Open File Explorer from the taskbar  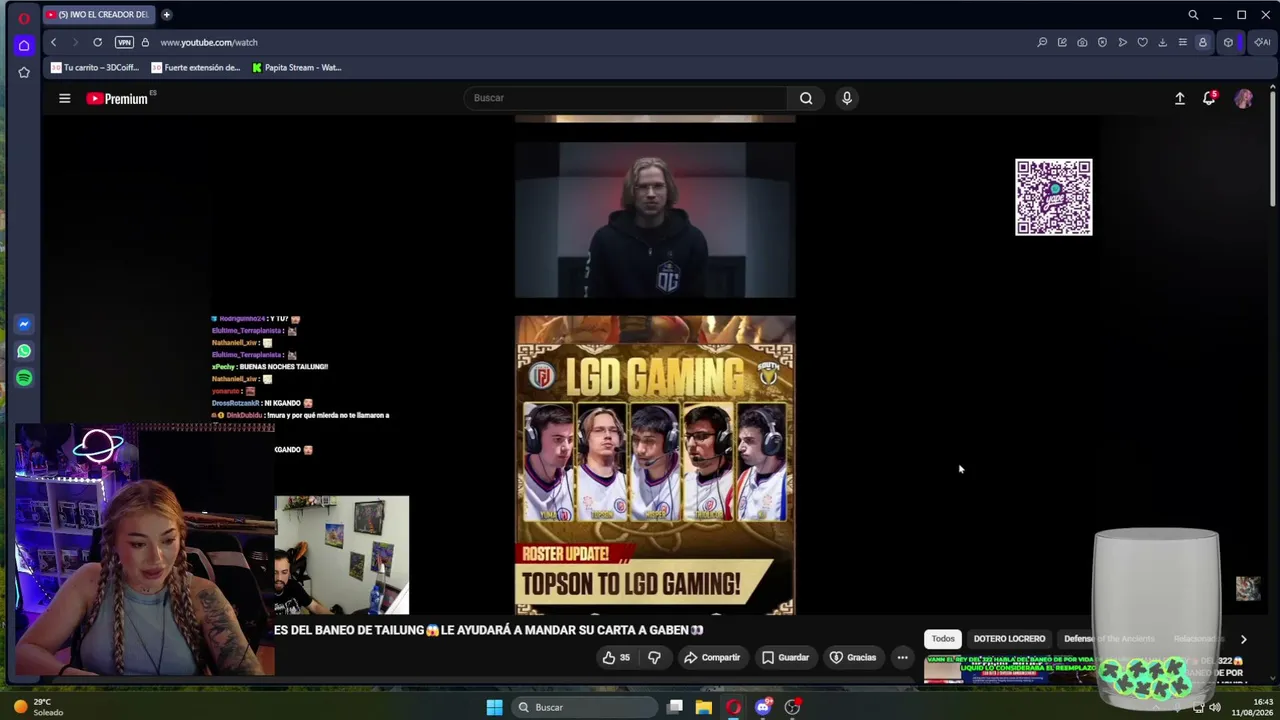[704, 707]
